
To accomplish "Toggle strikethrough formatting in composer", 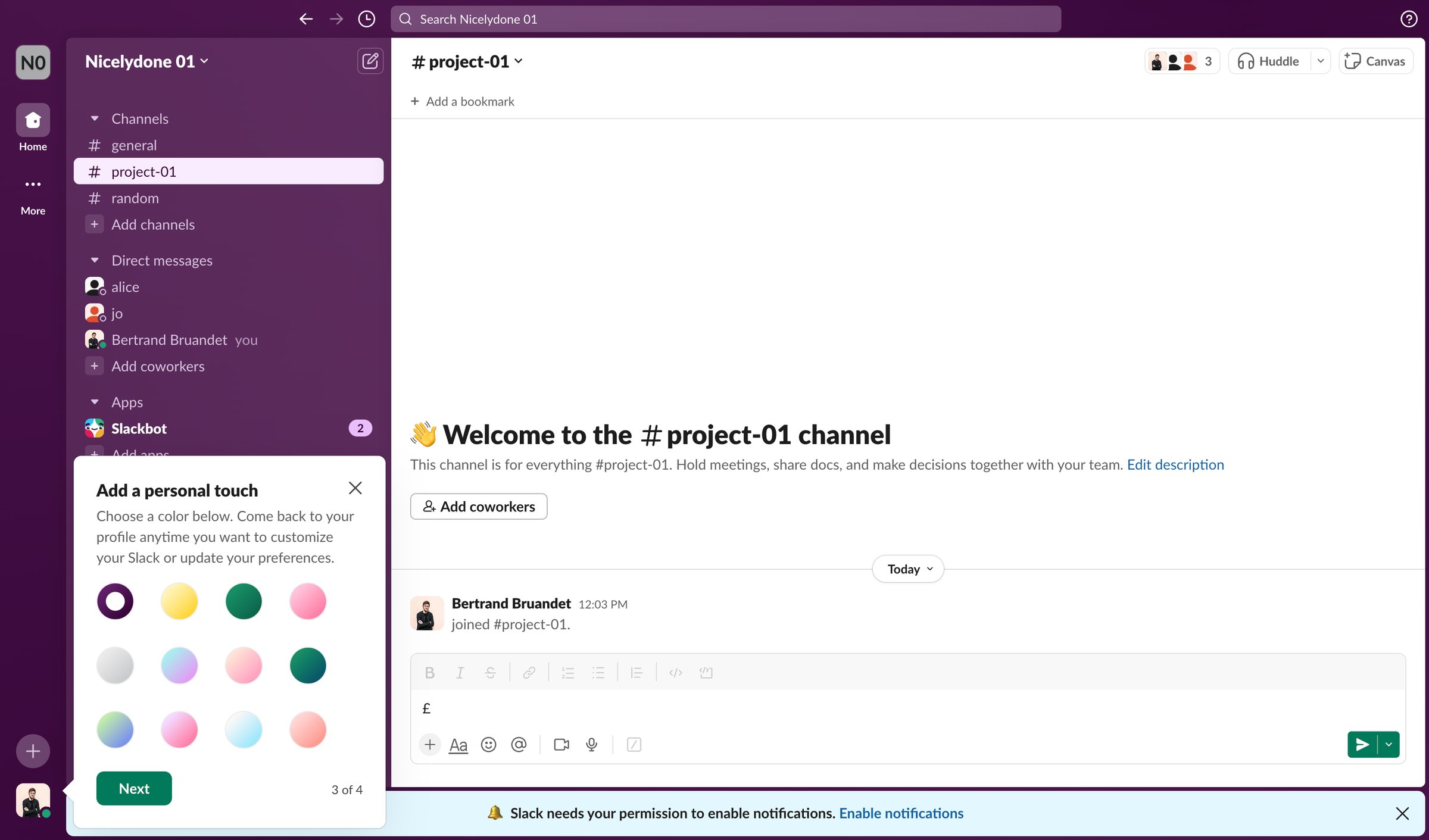I will 490,673.
